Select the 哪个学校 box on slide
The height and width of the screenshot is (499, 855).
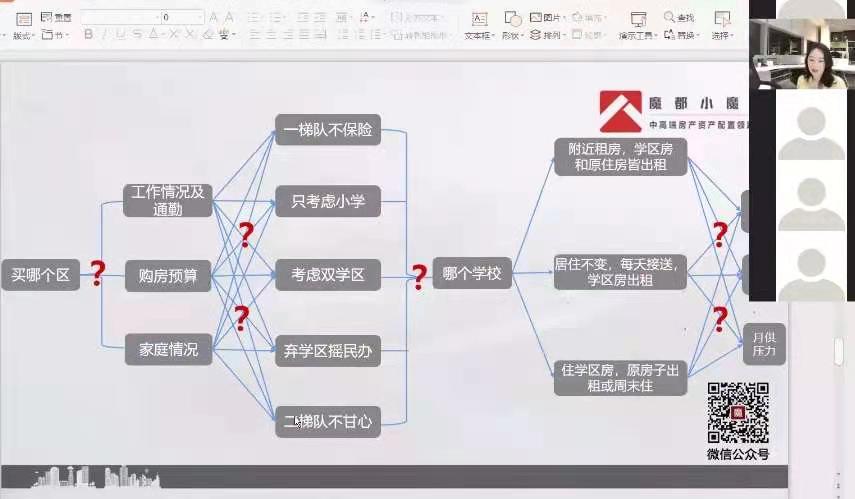(x=472, y=273)
